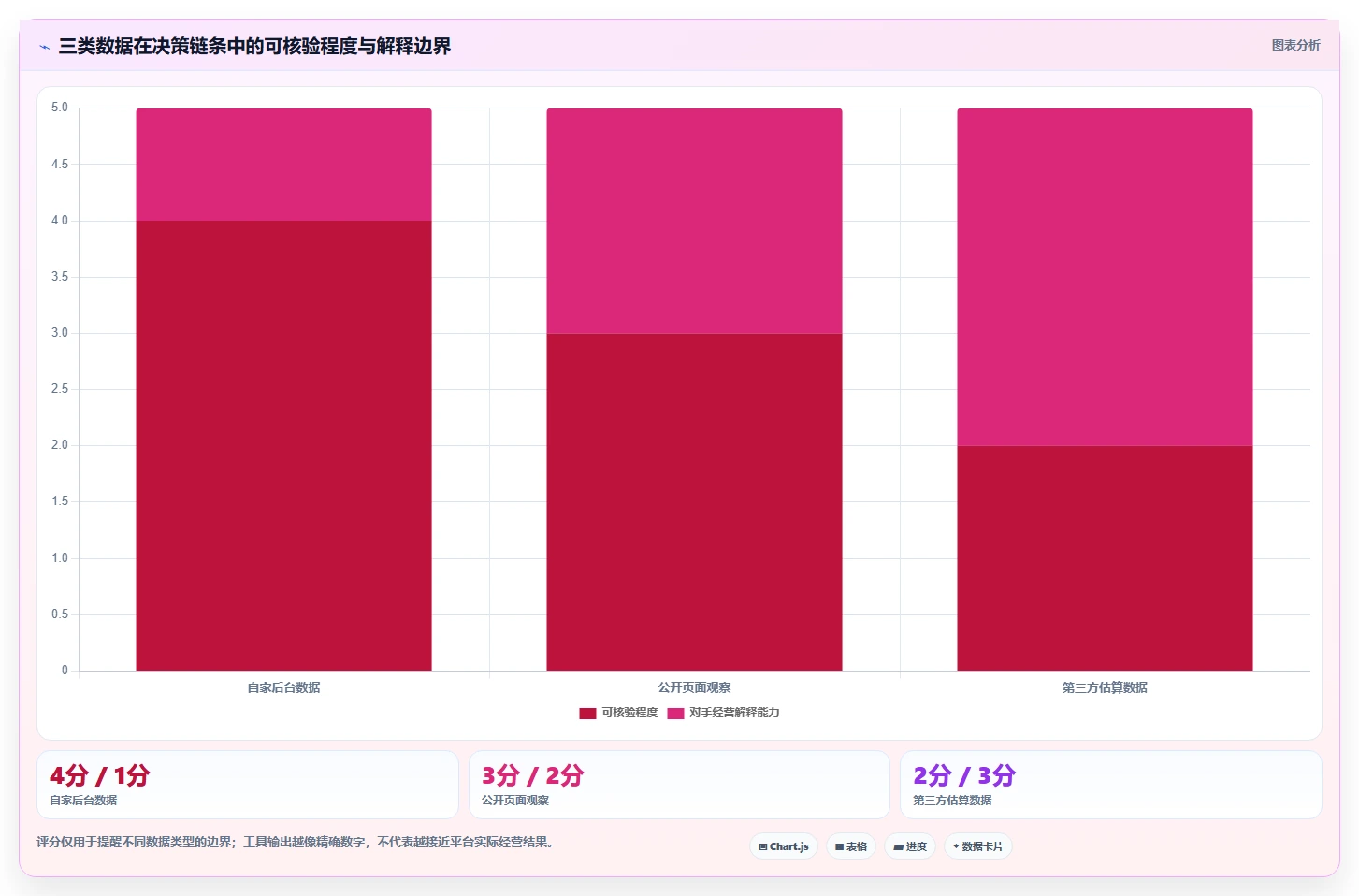Click the 进度 tag pill
Viewport: 1359px width, 896px height.
910,846
